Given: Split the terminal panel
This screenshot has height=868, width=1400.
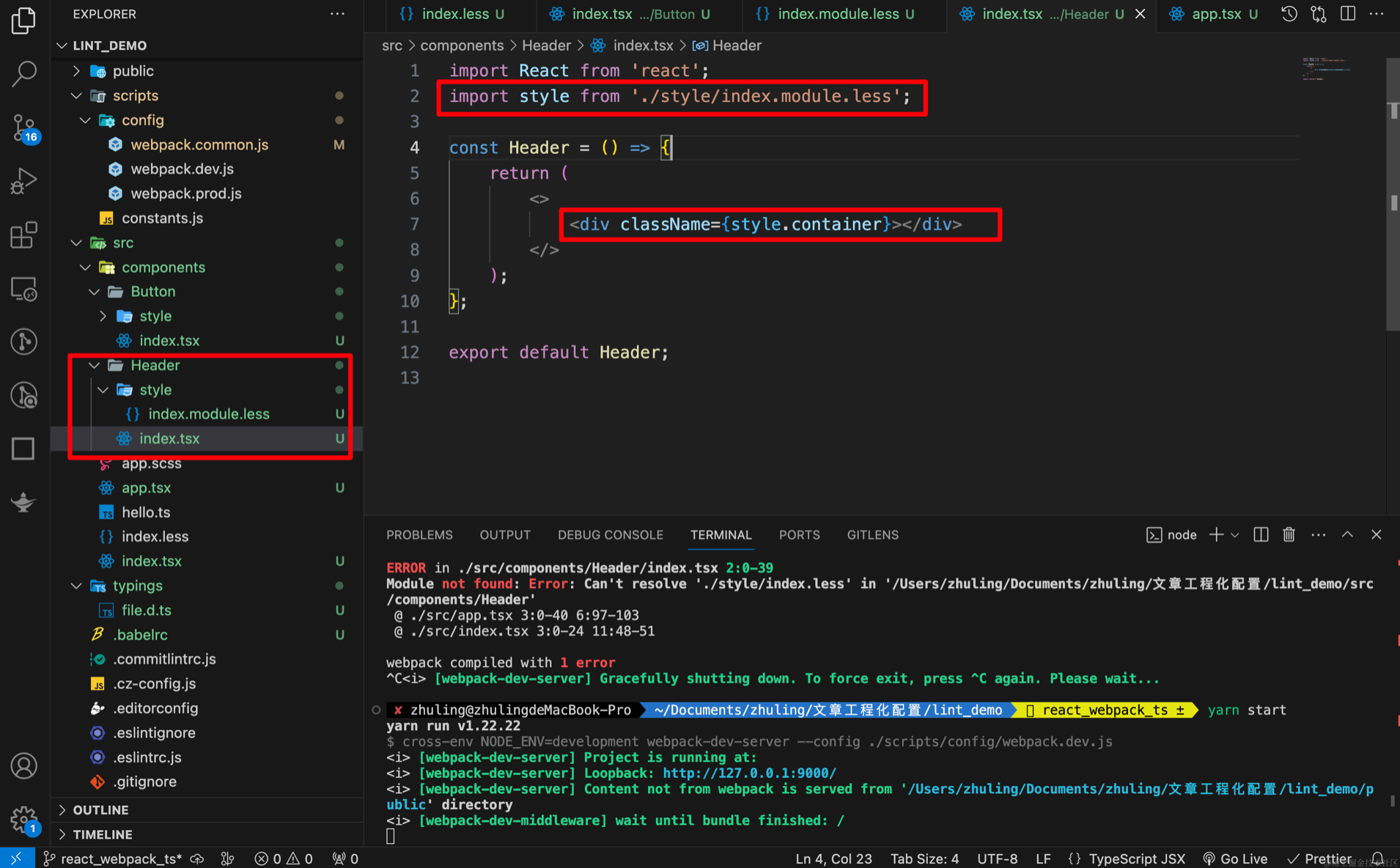Looking at the screenshot, I should (x=1260, y=534).
